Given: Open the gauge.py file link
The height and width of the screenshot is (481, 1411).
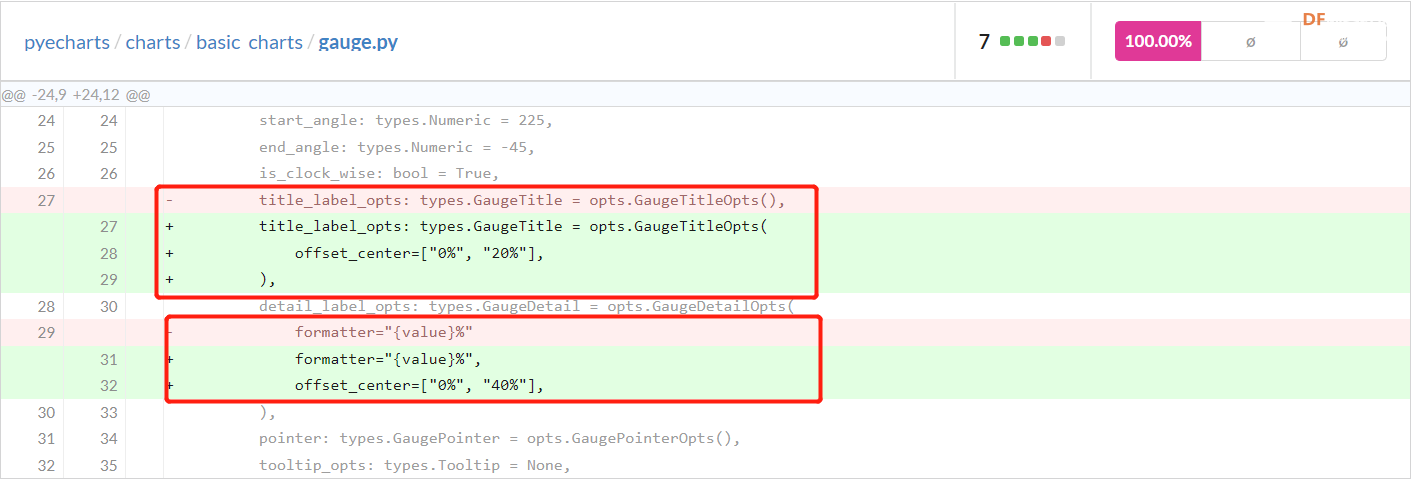Looking at the screenshot, I should coord(358,42).
